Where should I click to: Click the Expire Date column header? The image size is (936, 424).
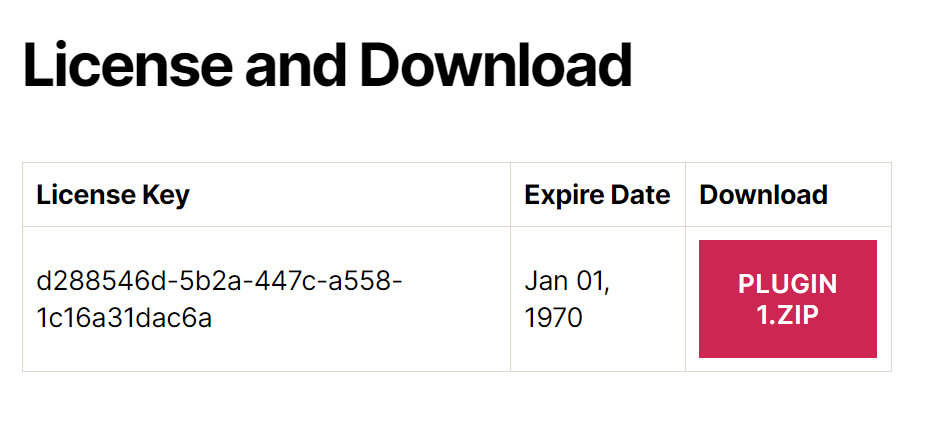(x=597, y=195)
